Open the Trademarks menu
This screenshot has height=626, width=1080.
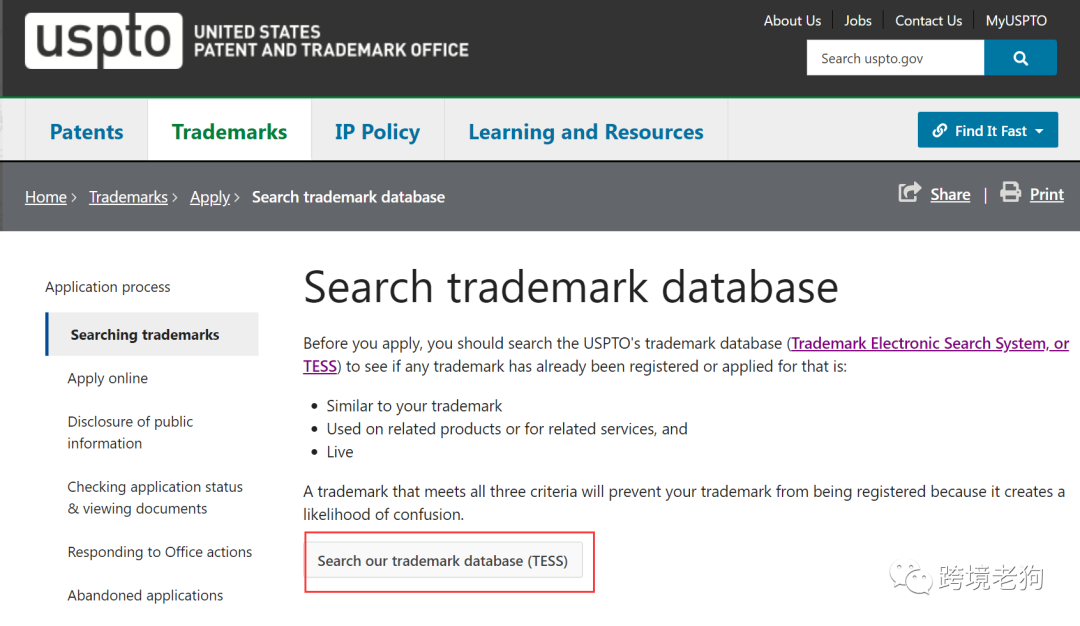pyautogui.click(x=229, y=131)
